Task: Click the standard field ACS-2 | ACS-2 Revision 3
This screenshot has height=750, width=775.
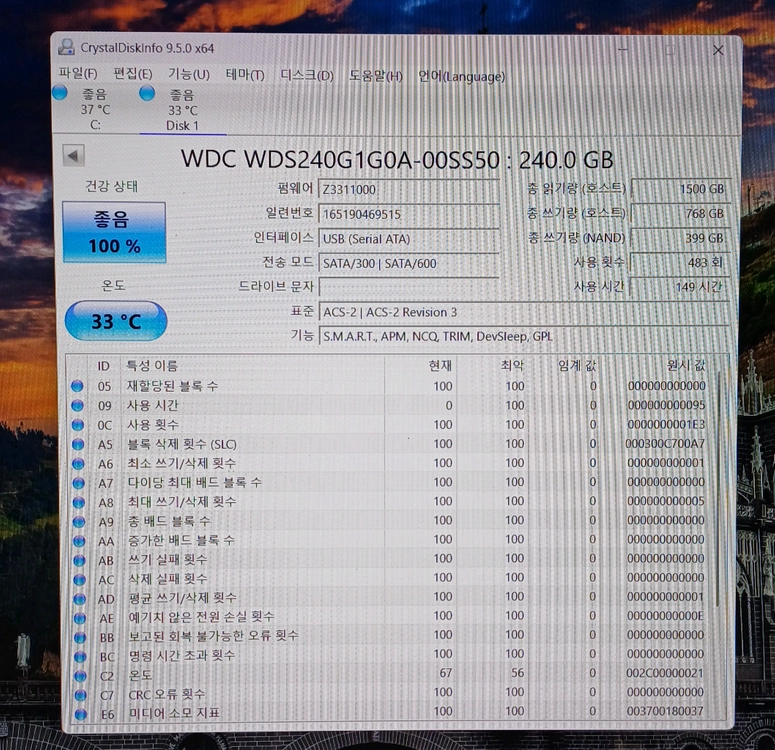Action: (x=524, y=312)
